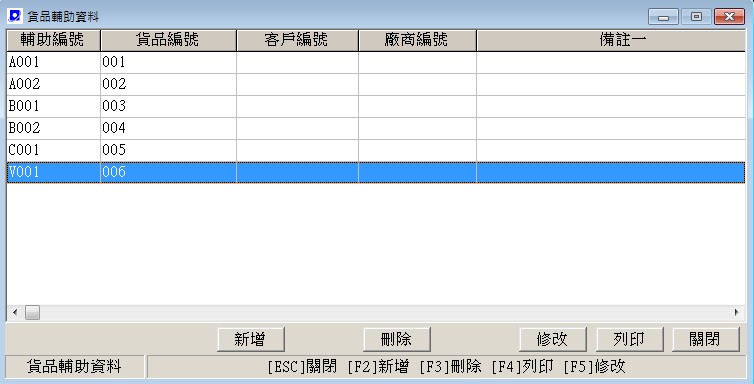Click the horizontal scrollbar thumb
Screen dimensions: 754x384
[32, 313]
